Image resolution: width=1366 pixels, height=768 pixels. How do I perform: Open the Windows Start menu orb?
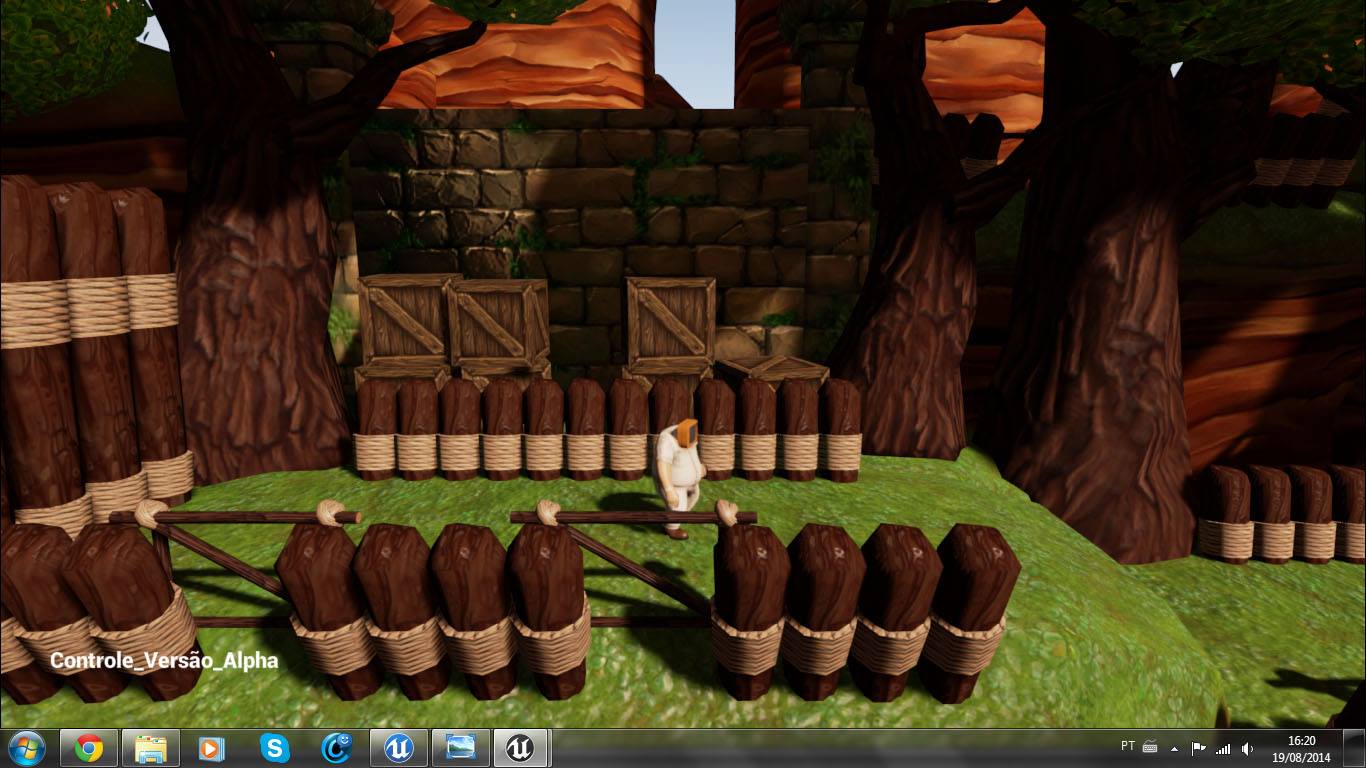pos(26,748)
